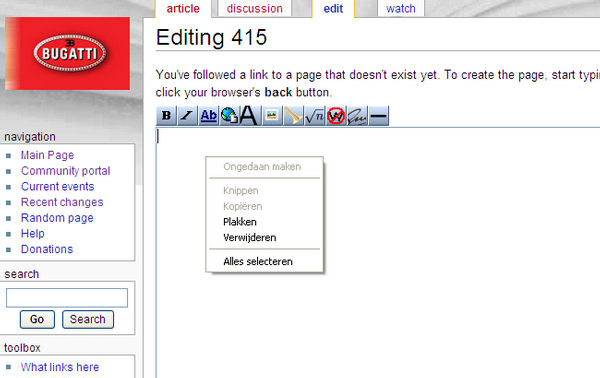The height and width of the screenshot is (378, 600).
Task: Open What links here
Action: pos(60,367)
